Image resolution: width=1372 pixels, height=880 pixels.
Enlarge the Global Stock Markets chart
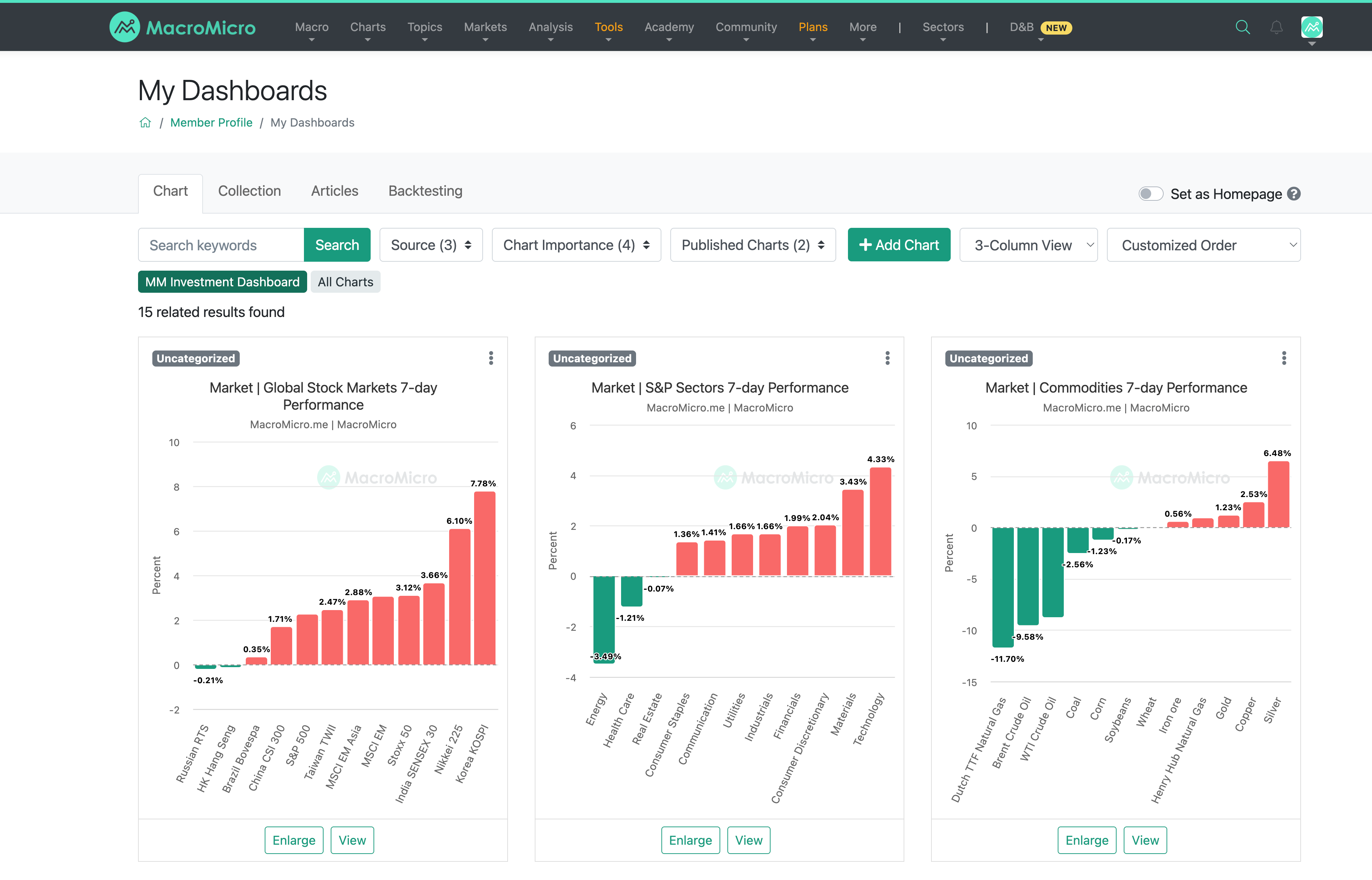(294, 840)
